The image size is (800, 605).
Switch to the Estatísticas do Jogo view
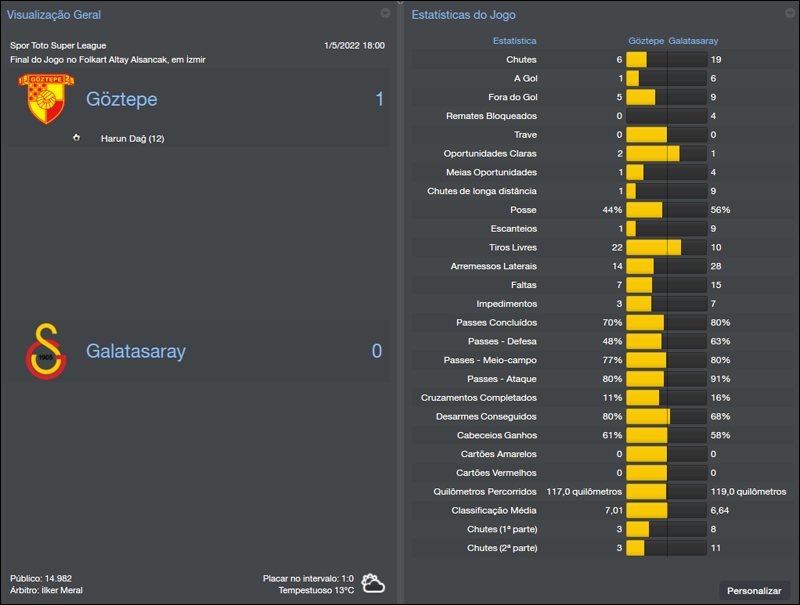(x=465, y=14)
